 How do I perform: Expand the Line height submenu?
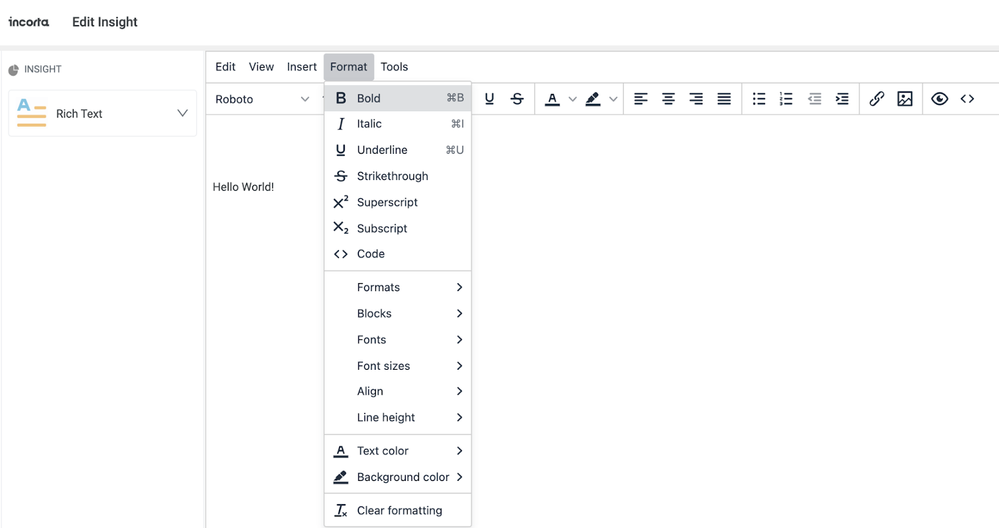[x=398, y=417]
